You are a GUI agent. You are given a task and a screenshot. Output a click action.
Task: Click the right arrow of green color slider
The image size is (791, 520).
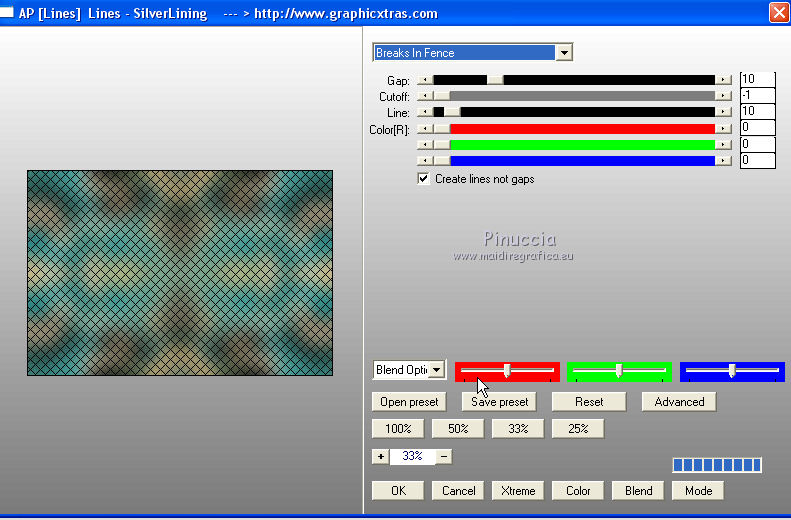coord(723,145)
